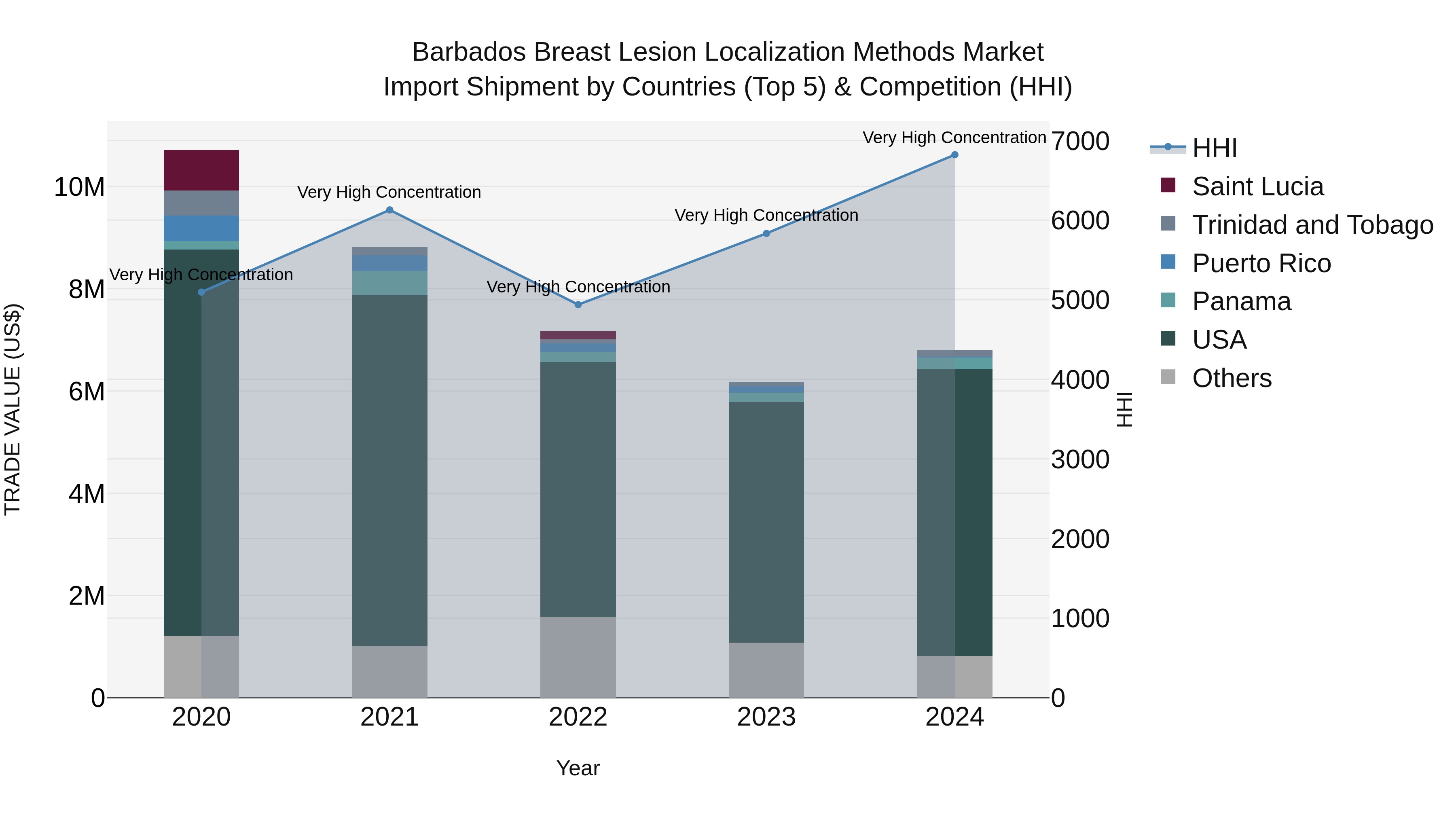Click the 2022 x-axis label
1456x819 pixels.
[x=578, y=717]
